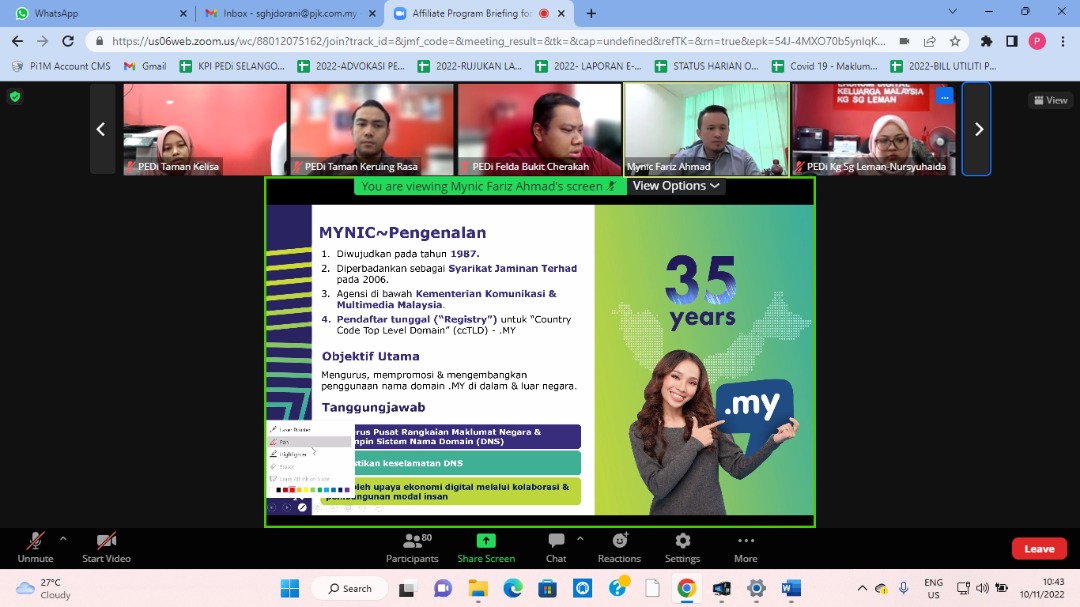Open the STATUS HARIAN O... bookmark

point(707,66)
